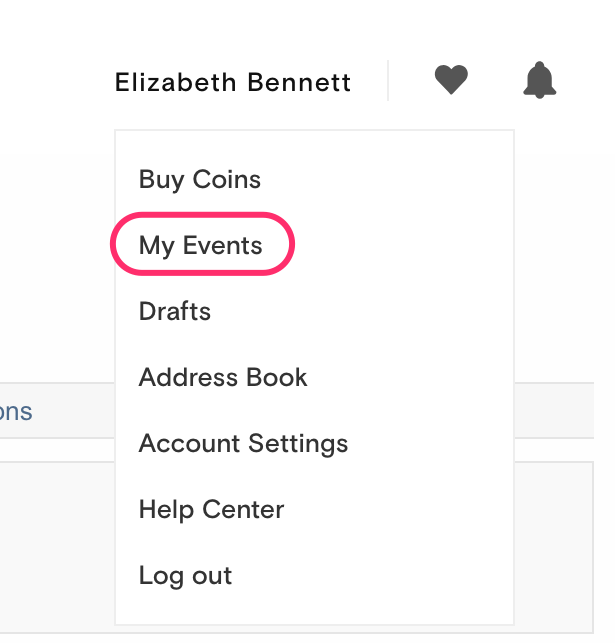Screen dimensions: 615x643
Task: Go to Drafts
Action: pos(175,311)
